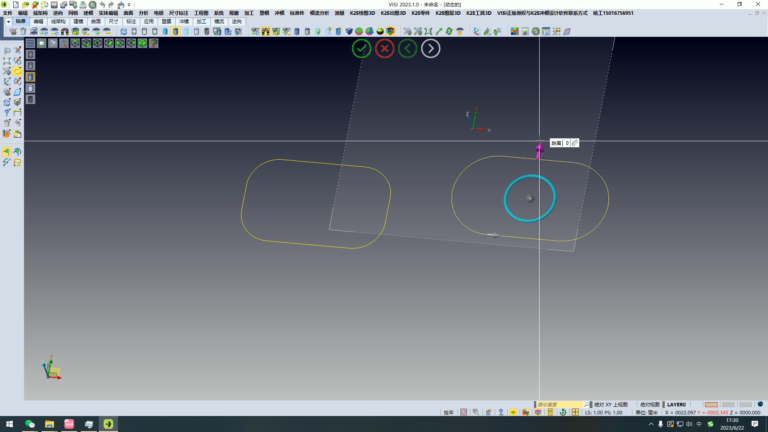Advance using the white right-arrow circle

click(x=431, y=48)
